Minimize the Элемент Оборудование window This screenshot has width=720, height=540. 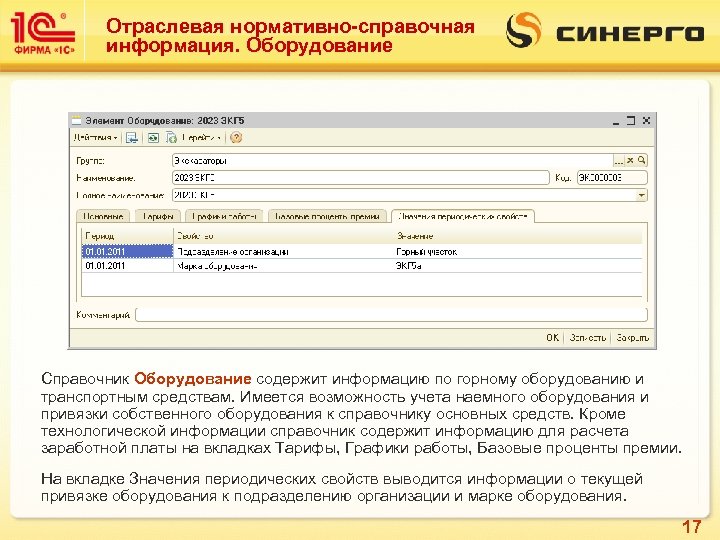(616, 121)
